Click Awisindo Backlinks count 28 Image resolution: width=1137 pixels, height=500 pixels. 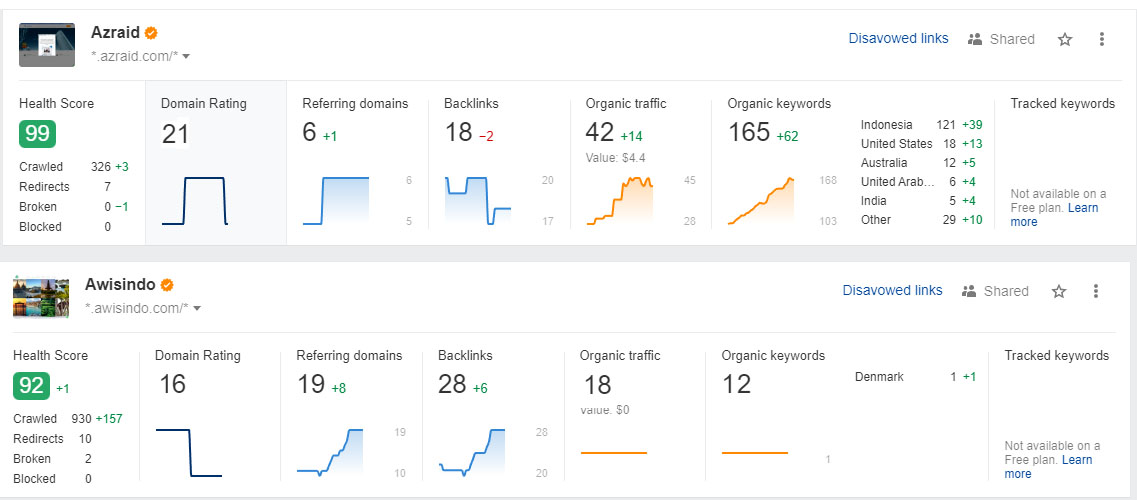pos(452,385)
